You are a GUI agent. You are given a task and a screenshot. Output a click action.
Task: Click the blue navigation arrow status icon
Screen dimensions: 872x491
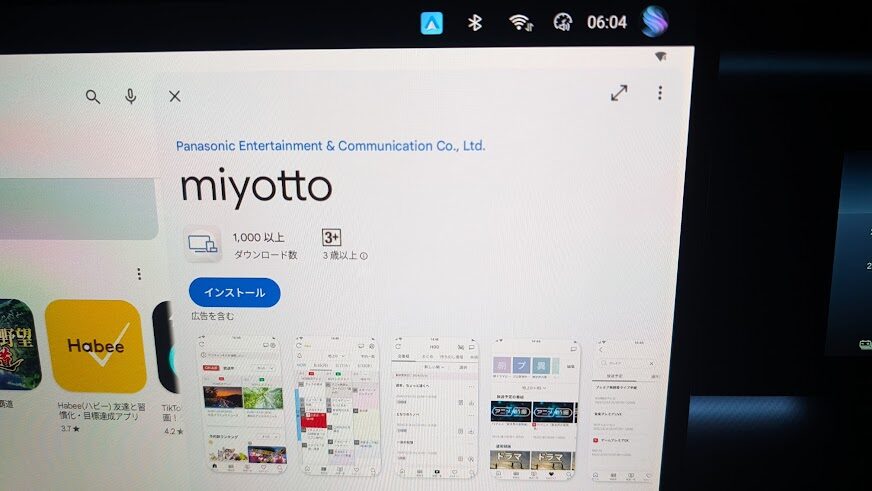pos(431,22)
